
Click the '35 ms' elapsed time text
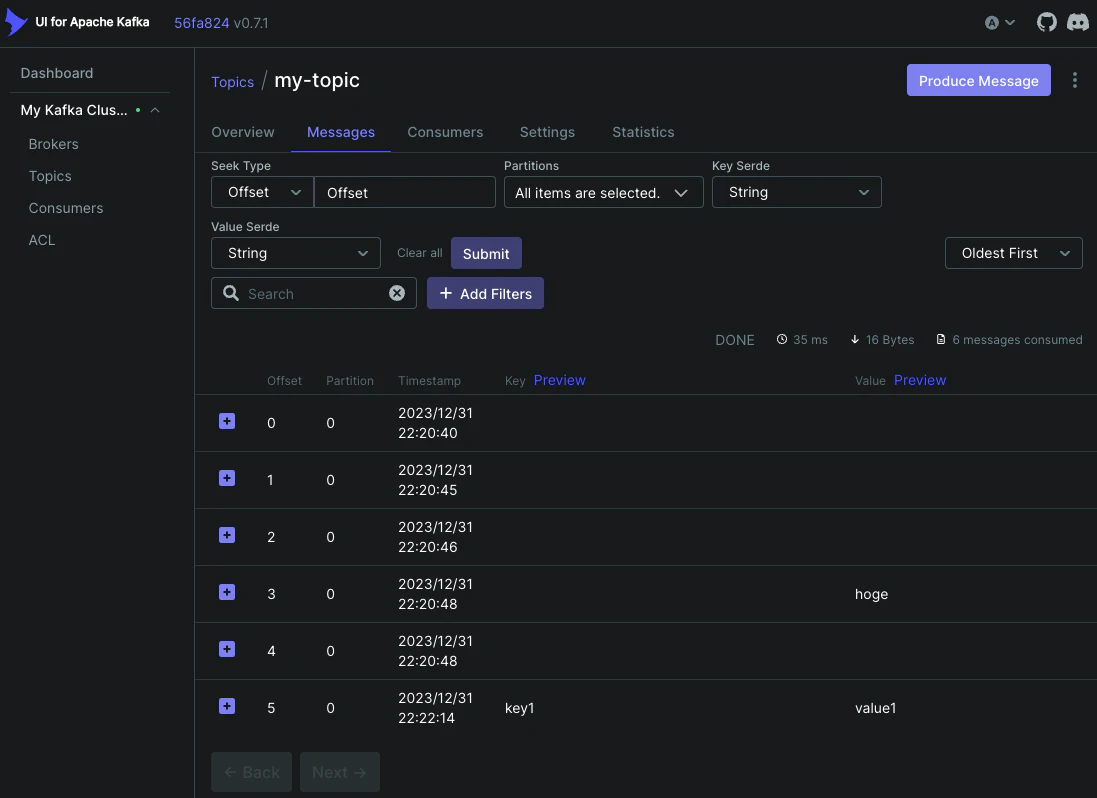point(810,340)
